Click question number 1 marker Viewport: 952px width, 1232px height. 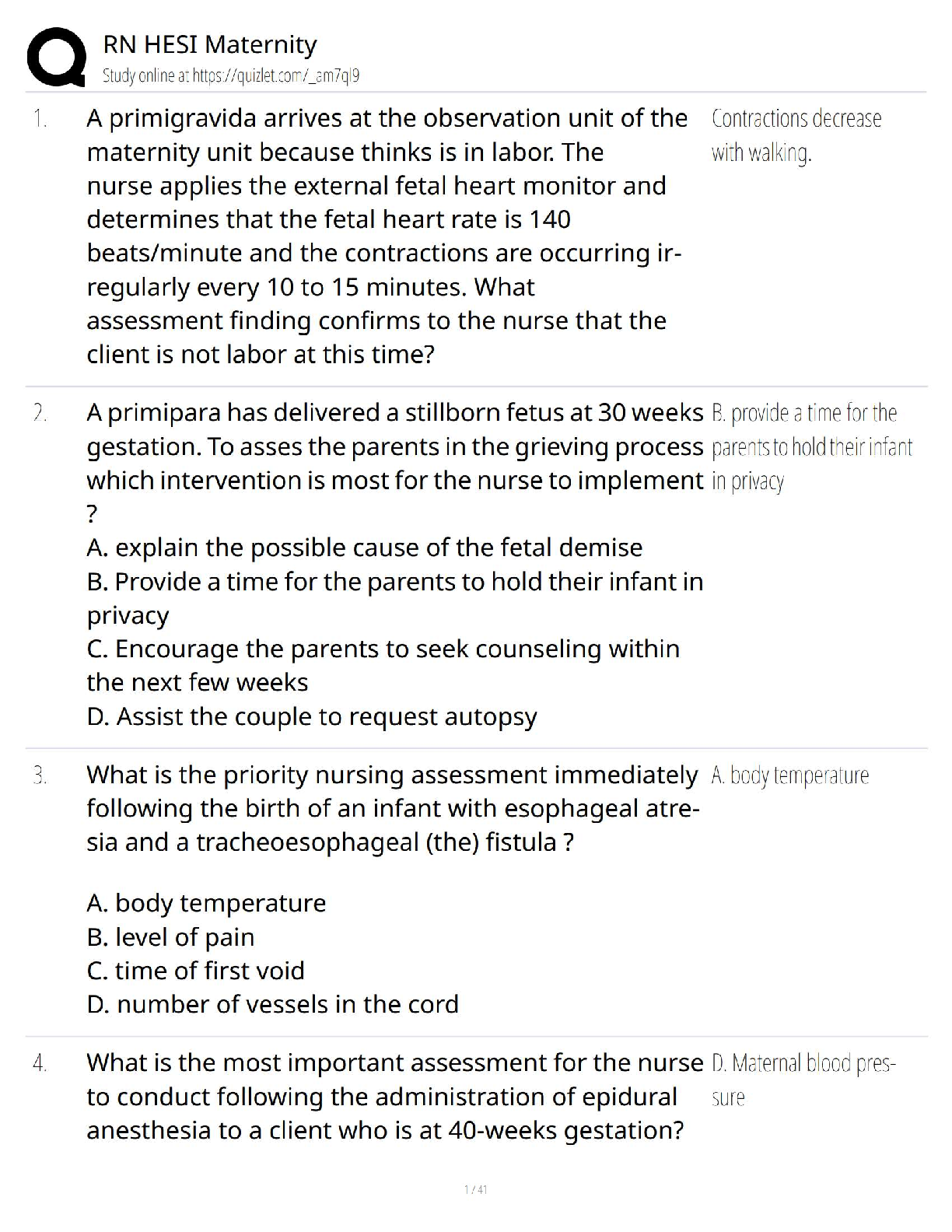coord(40,119)
